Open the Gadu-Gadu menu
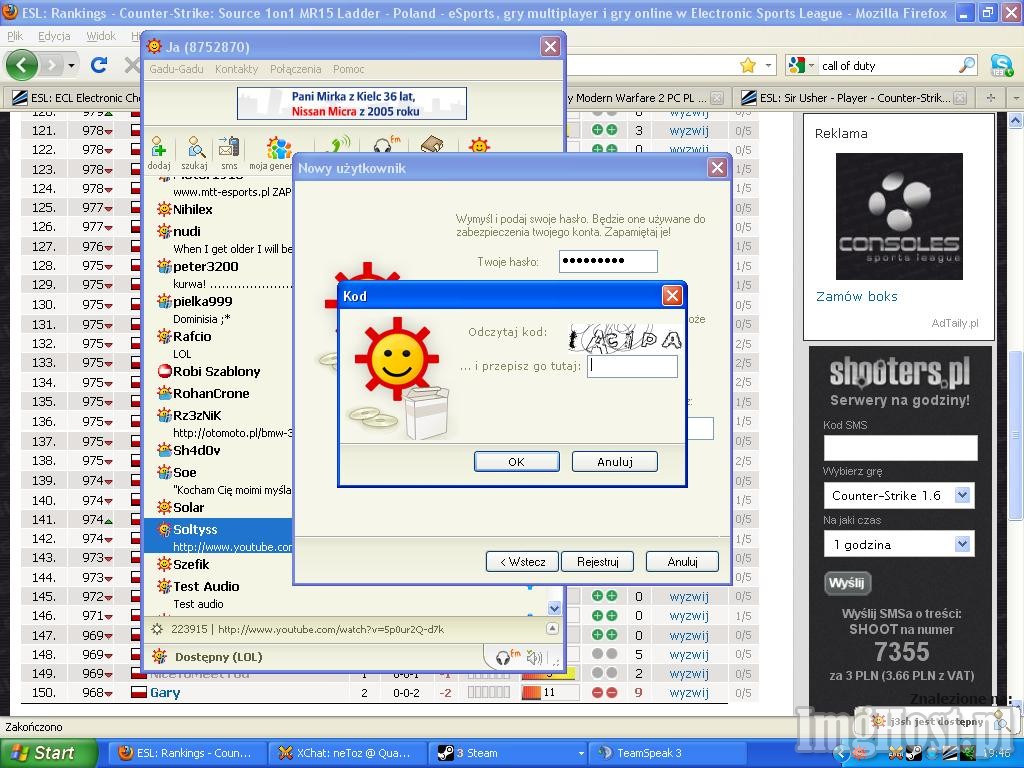 (x=176, y=69)
